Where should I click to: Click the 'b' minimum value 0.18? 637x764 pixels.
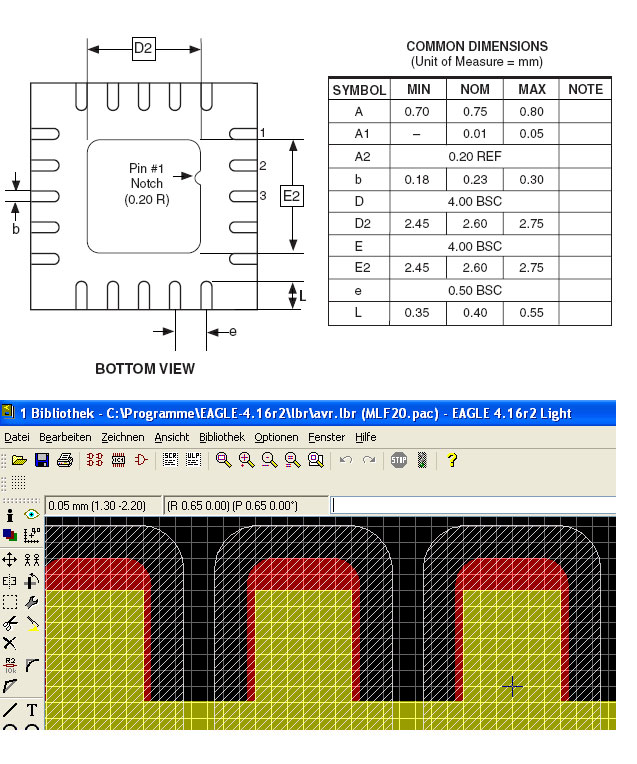pyautogui.click(x=417, y=180)
